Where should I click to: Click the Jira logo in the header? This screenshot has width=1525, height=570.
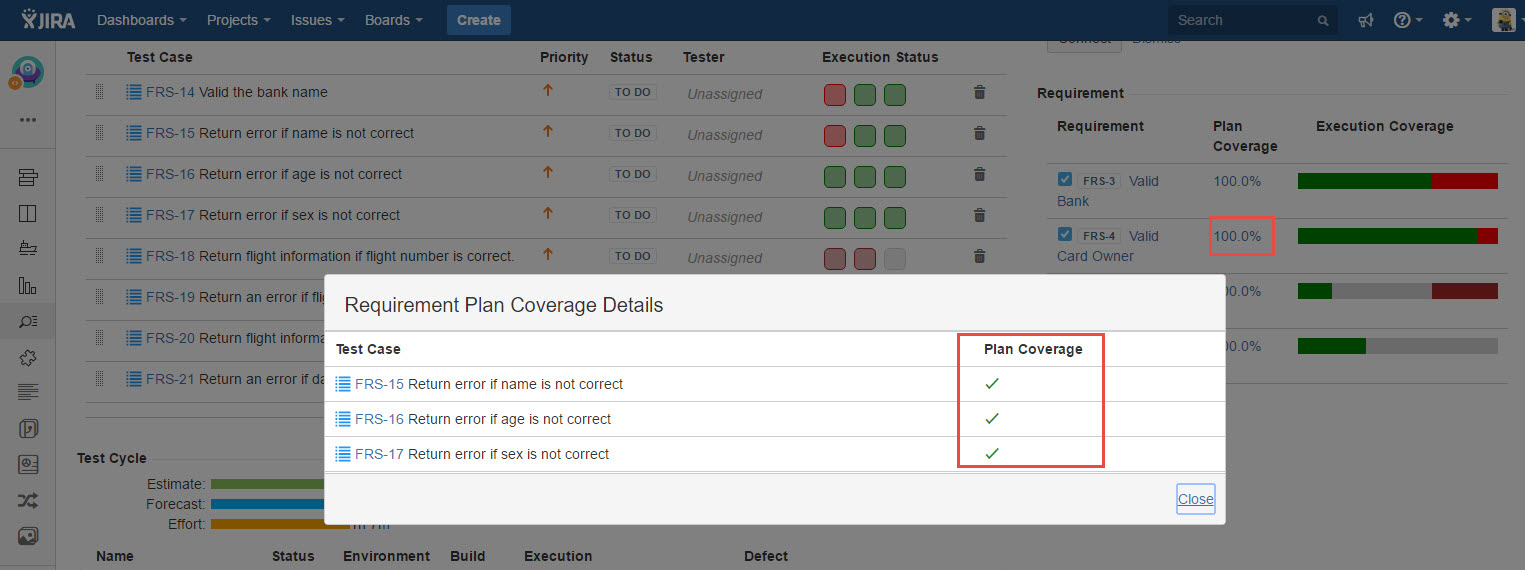pyautogui.click(x=48, y=20)
